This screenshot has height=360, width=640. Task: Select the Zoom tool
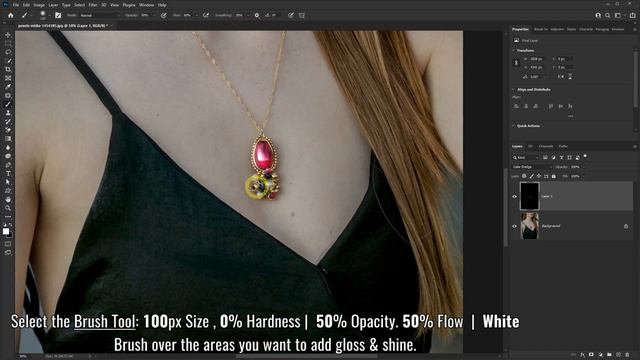(8, 208)
